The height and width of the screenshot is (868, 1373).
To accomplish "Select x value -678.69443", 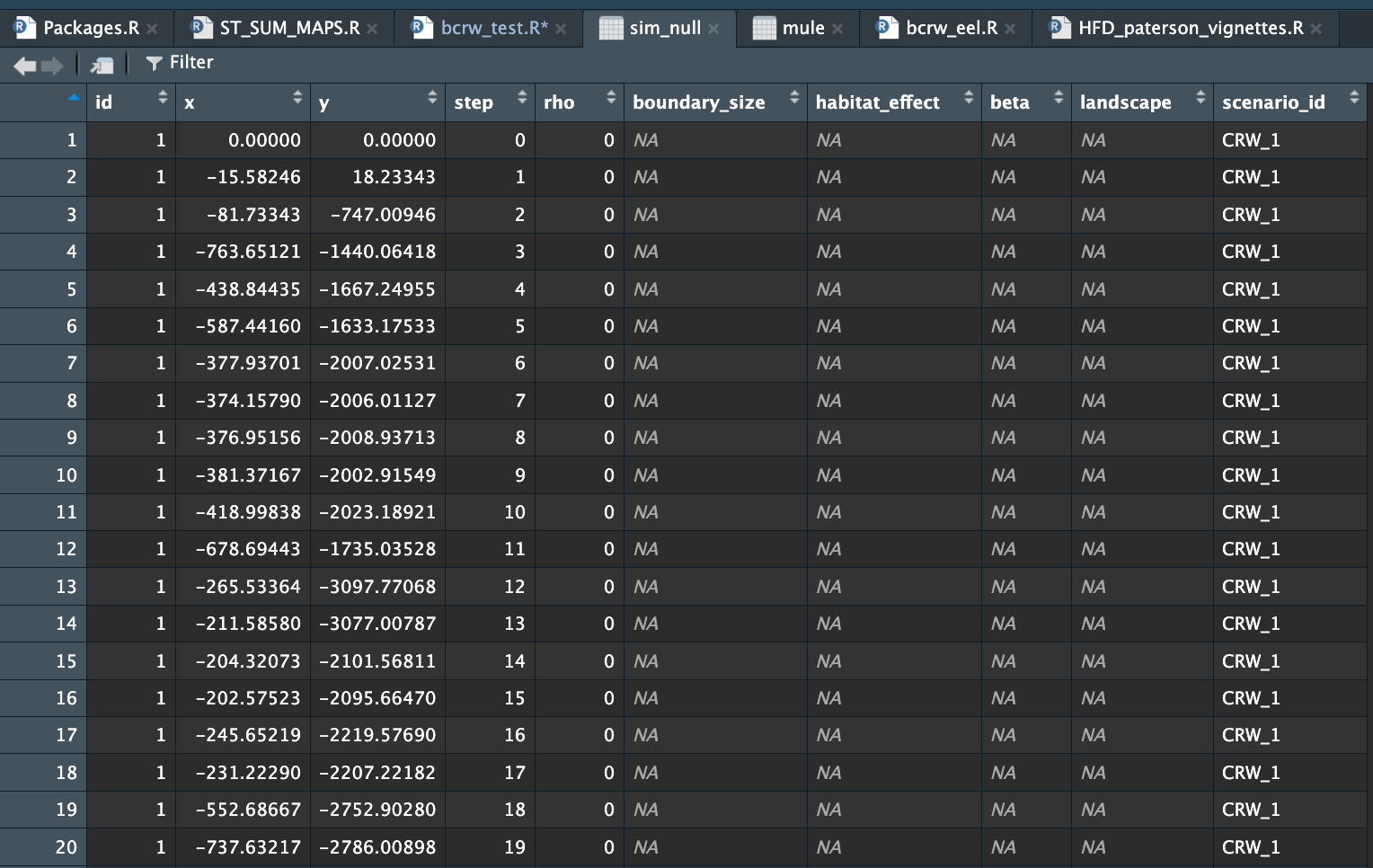I will (x=248, y=549).
